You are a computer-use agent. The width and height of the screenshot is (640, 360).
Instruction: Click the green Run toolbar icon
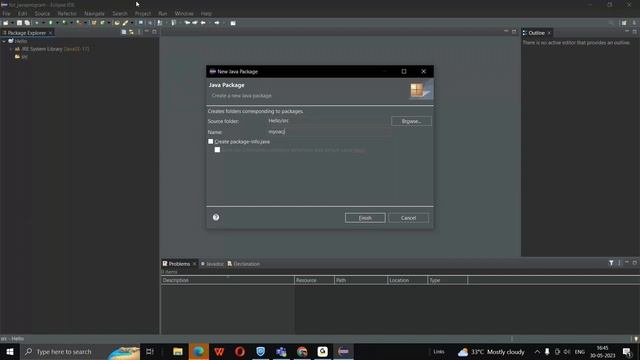click(x=50, y=23)
